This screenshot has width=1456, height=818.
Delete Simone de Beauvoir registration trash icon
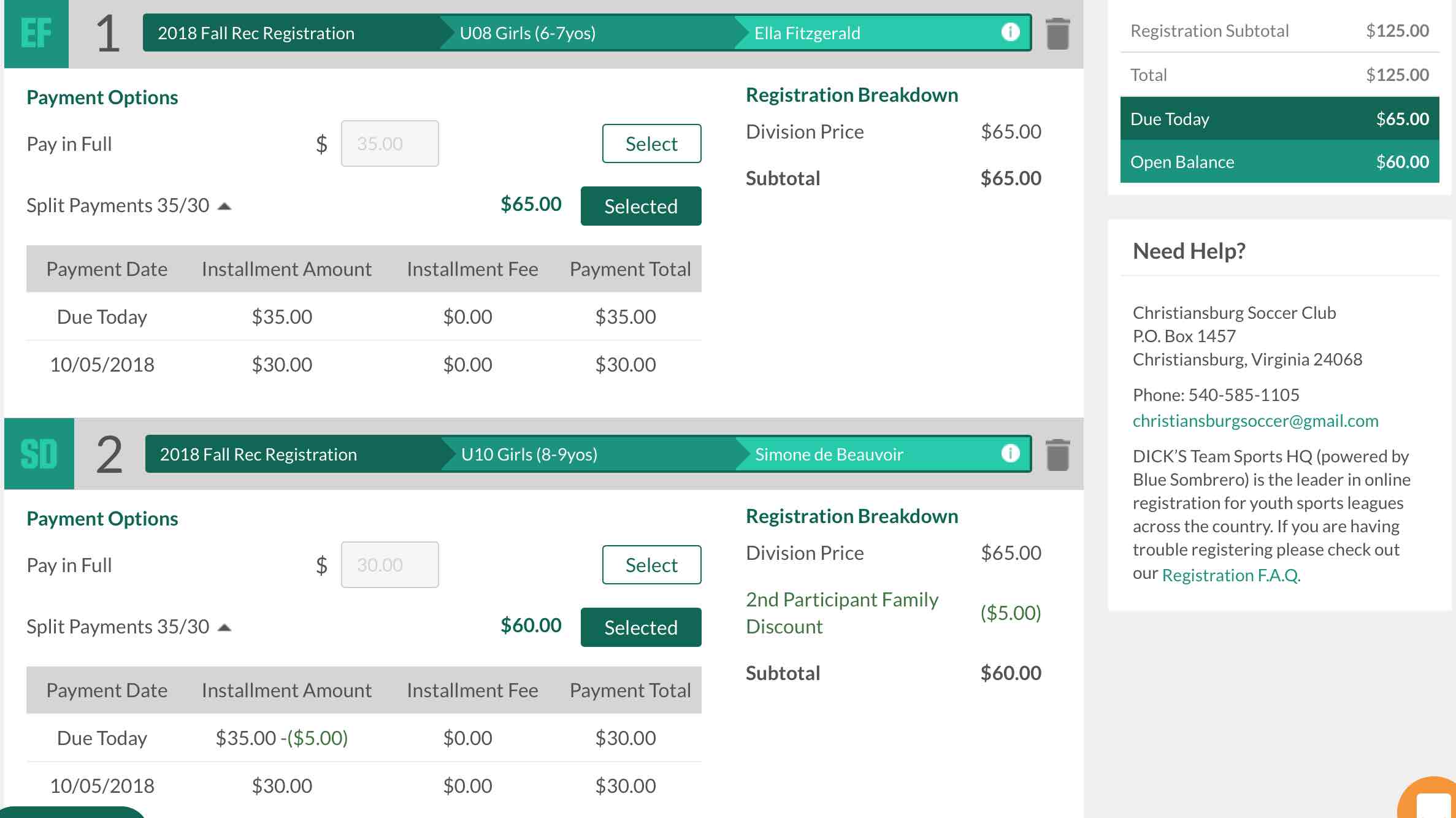click(1057, 455)
